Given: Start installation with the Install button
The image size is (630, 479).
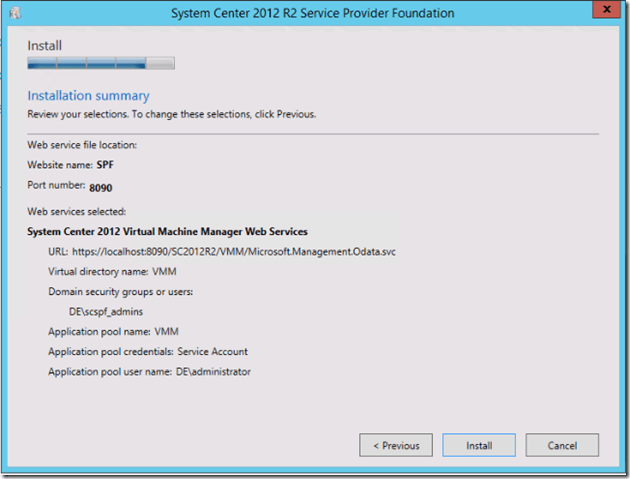Looking at the screenshot, I should pos(478,445).
